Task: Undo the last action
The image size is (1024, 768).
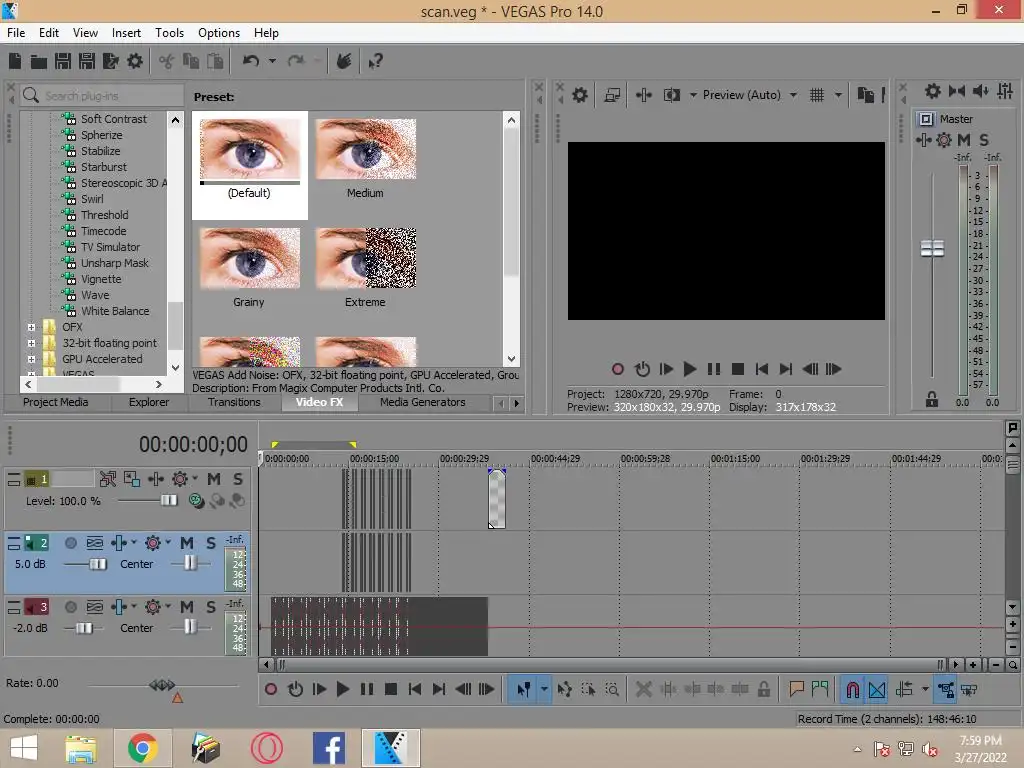Action: [251, 61]
